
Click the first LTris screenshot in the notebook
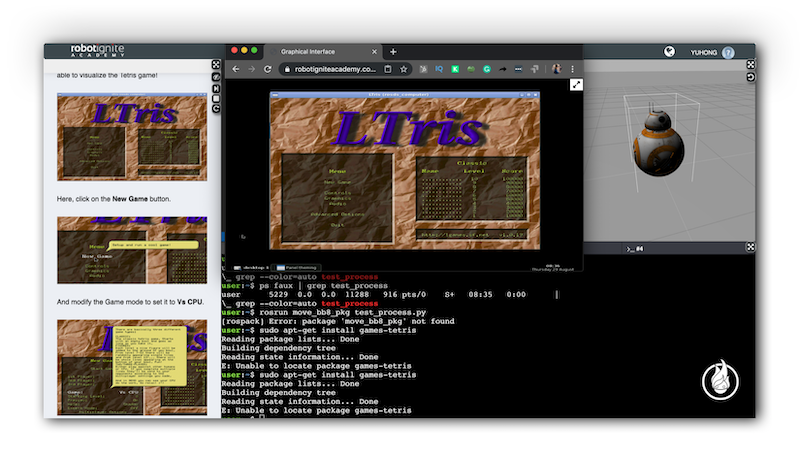pos(132,137)
